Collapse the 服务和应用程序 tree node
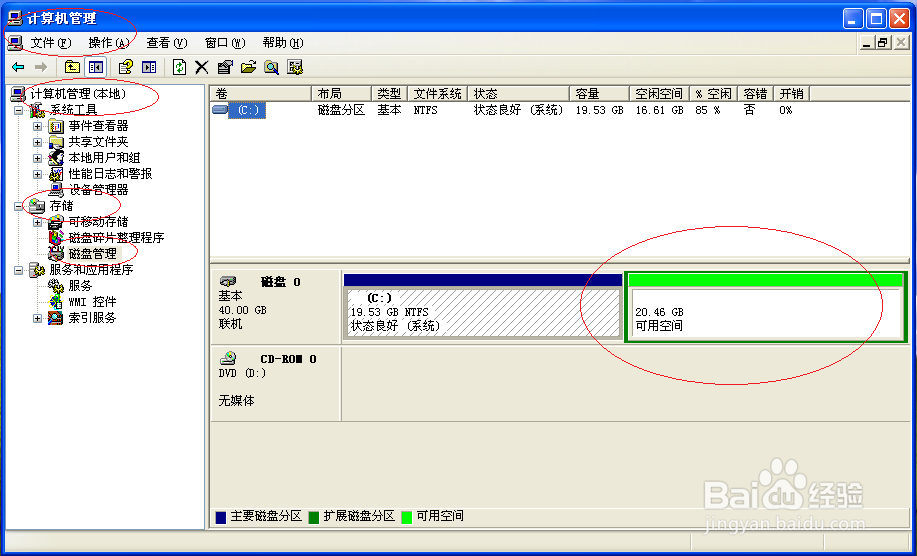917x556 pixels. pyautogui.click(x=19, y=270)
